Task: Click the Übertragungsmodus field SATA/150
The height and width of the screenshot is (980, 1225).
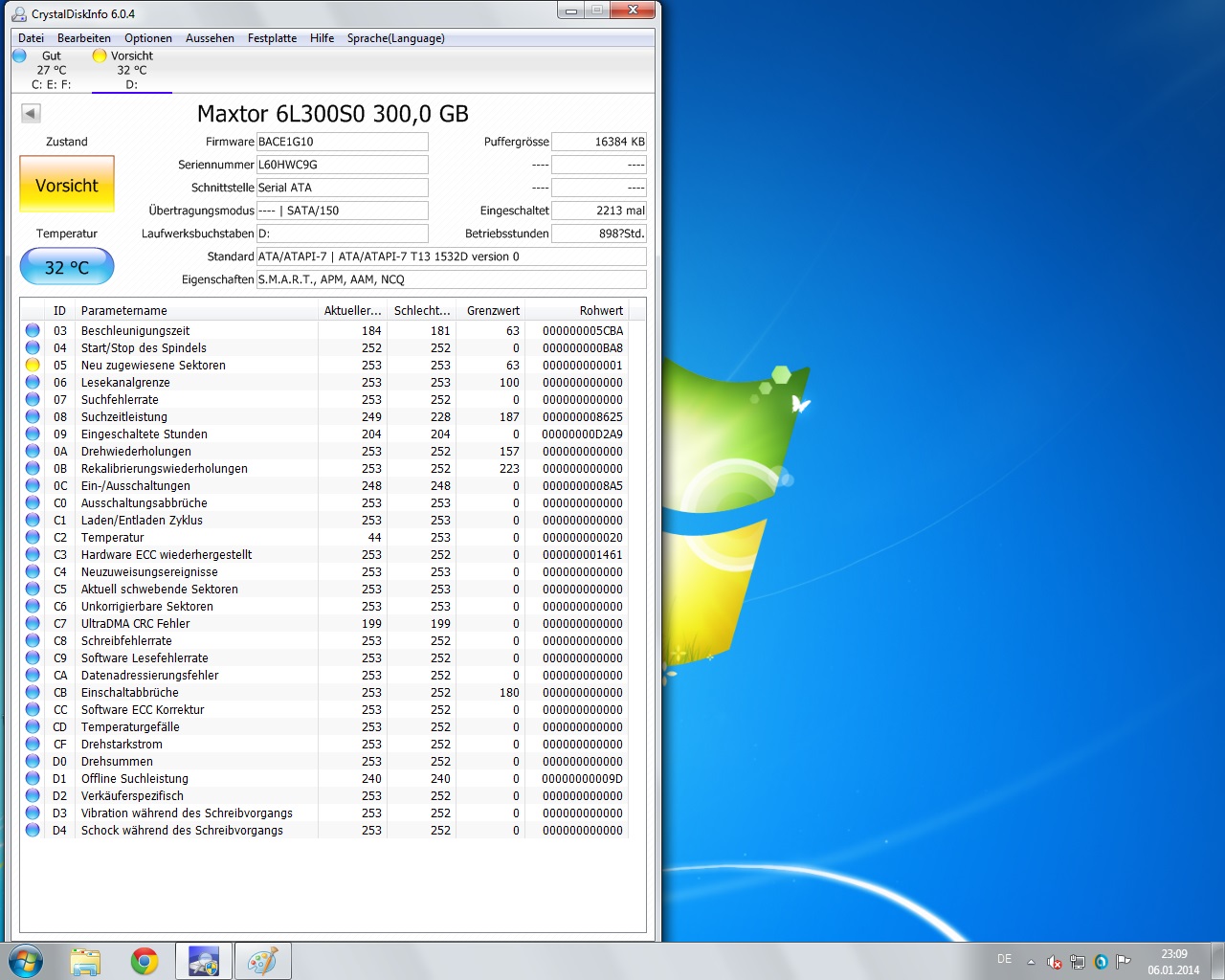Action: click(x=342, y=211)
